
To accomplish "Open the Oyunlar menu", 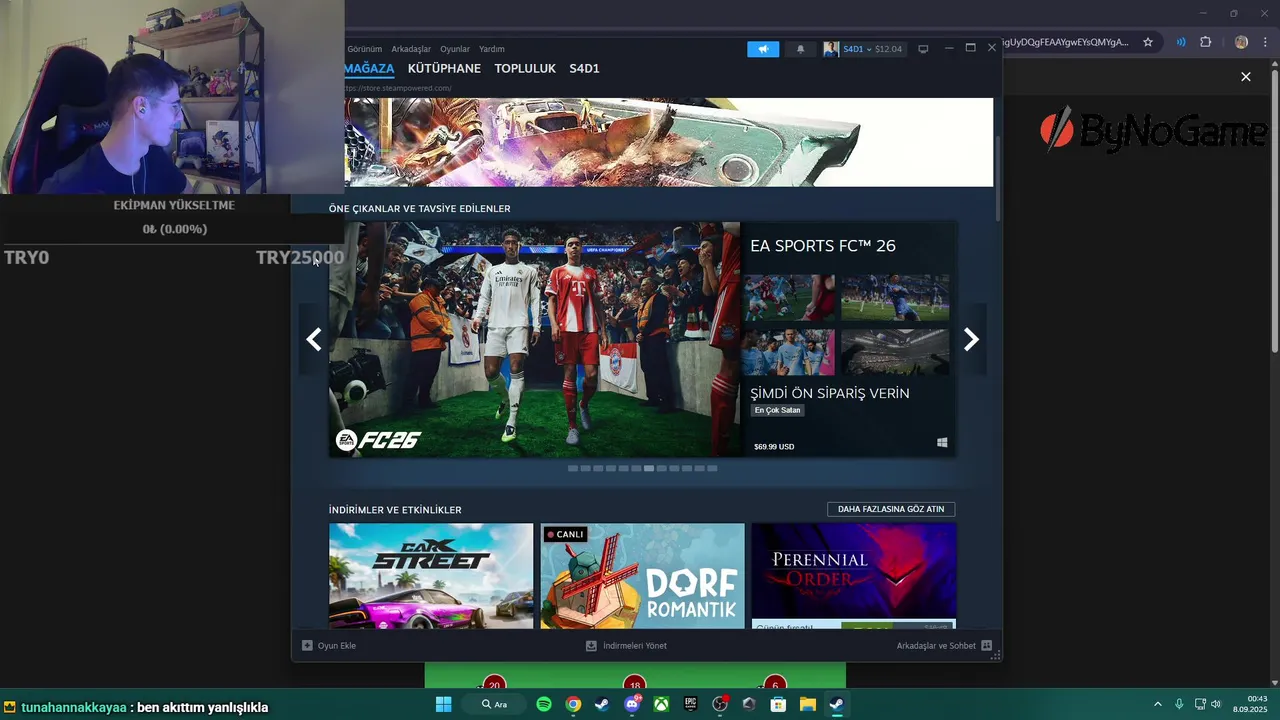I will point(455,49).
